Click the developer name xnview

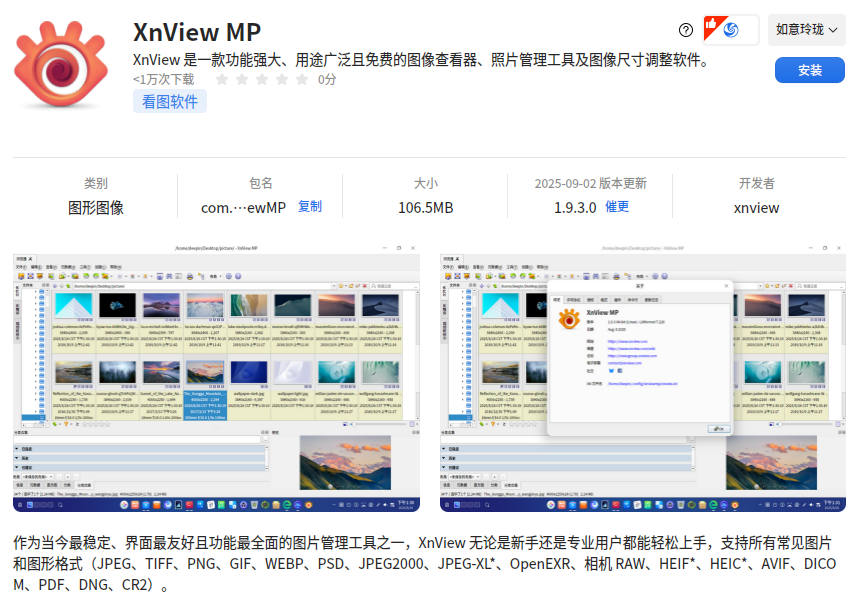756,208
